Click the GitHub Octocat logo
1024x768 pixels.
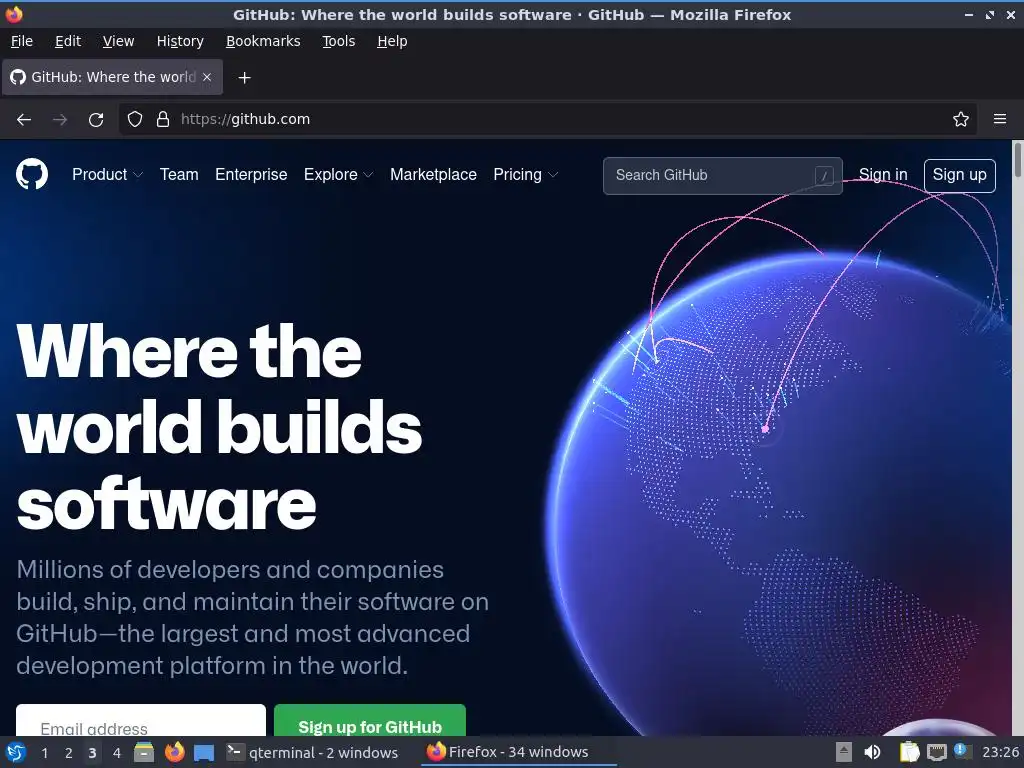(32, 174)
